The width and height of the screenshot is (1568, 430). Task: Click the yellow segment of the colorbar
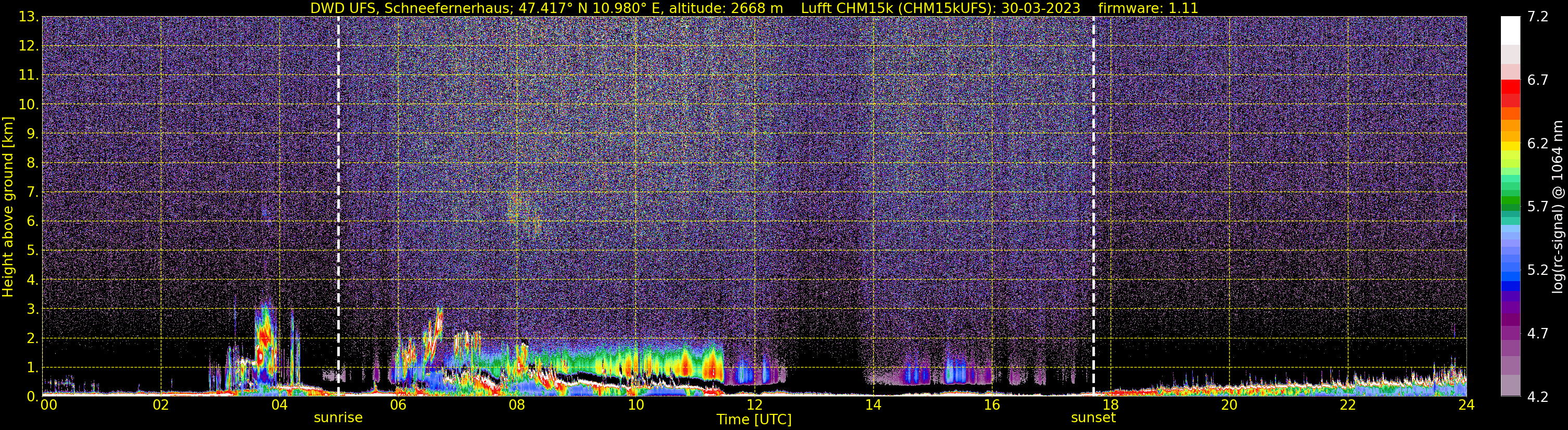tap(1511, 146)
